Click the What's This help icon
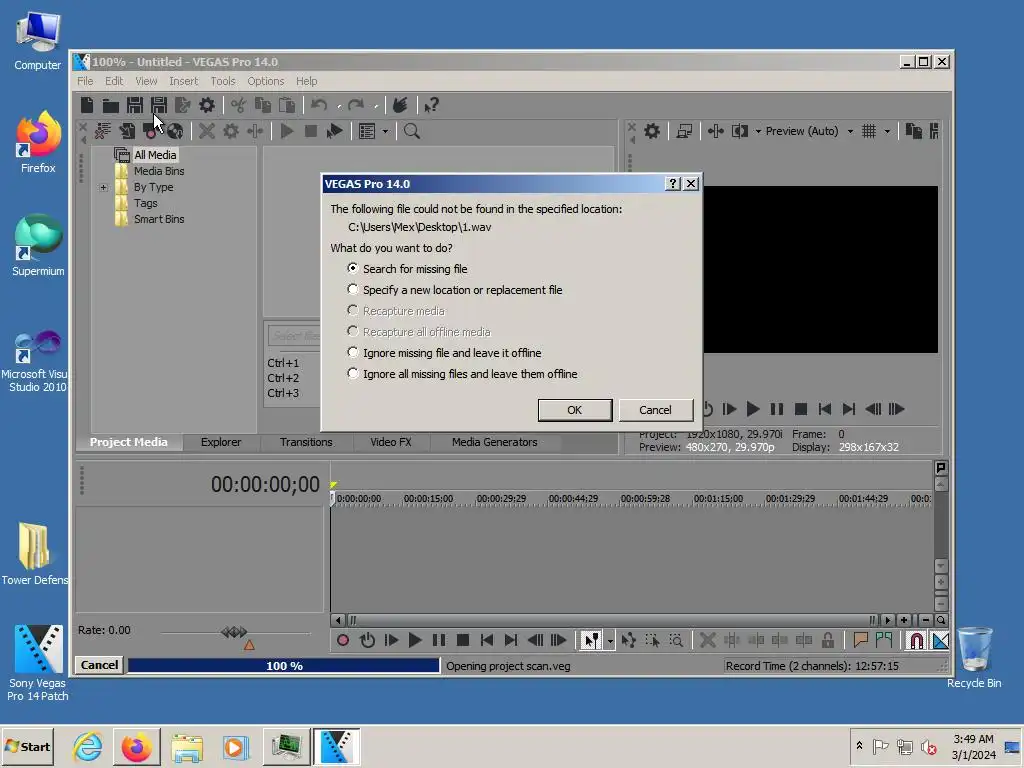Screen dimensions: 1024x768 pyautogui.click(x=431, y=105)
